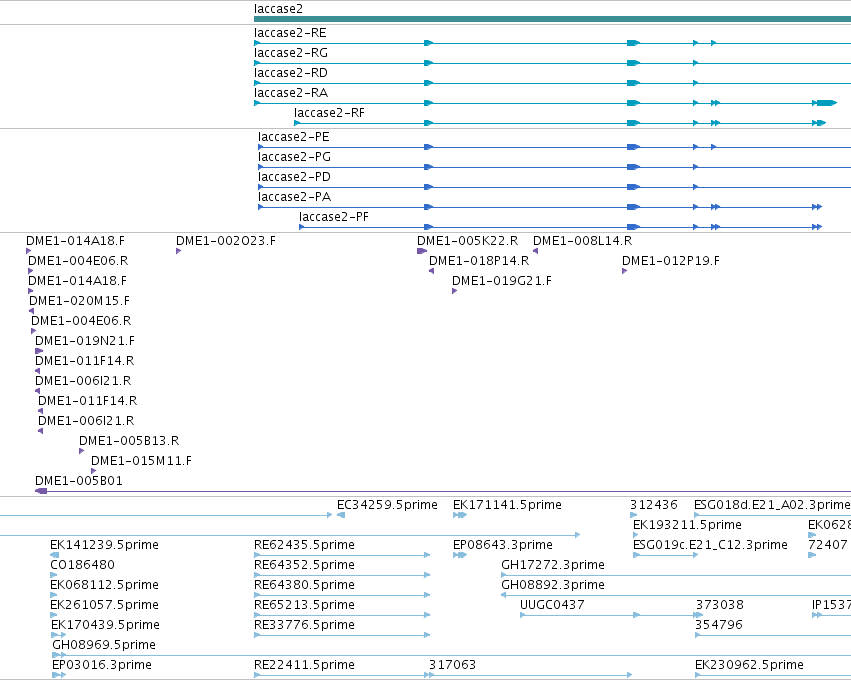Viewport: 851px width, 680px height.
Task: Click the laccase2-RA transcript label
Action: coord(290,93)
